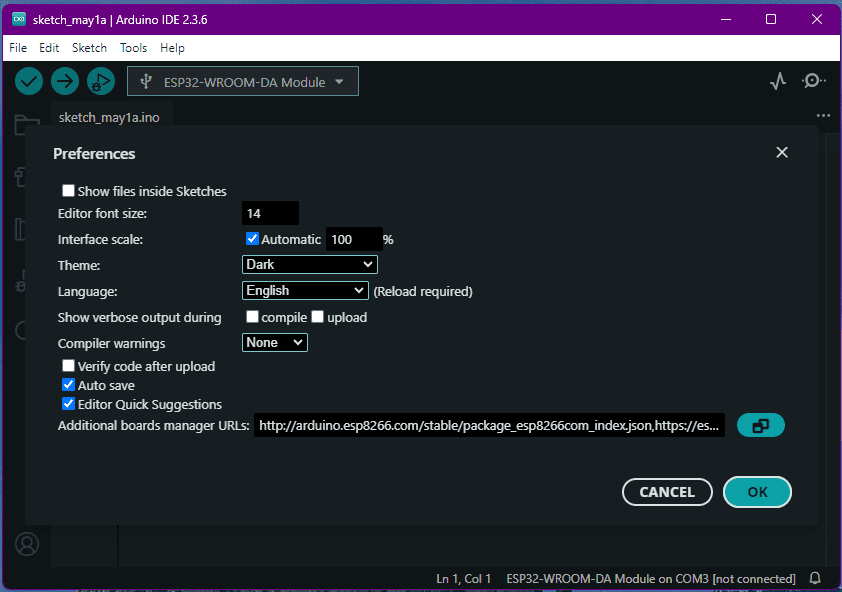The width and height of the screenshot is (842, 592).
Task: Toggle verbose output during compile checkbox
Action: pyautogui.click(x=252, y=317)
